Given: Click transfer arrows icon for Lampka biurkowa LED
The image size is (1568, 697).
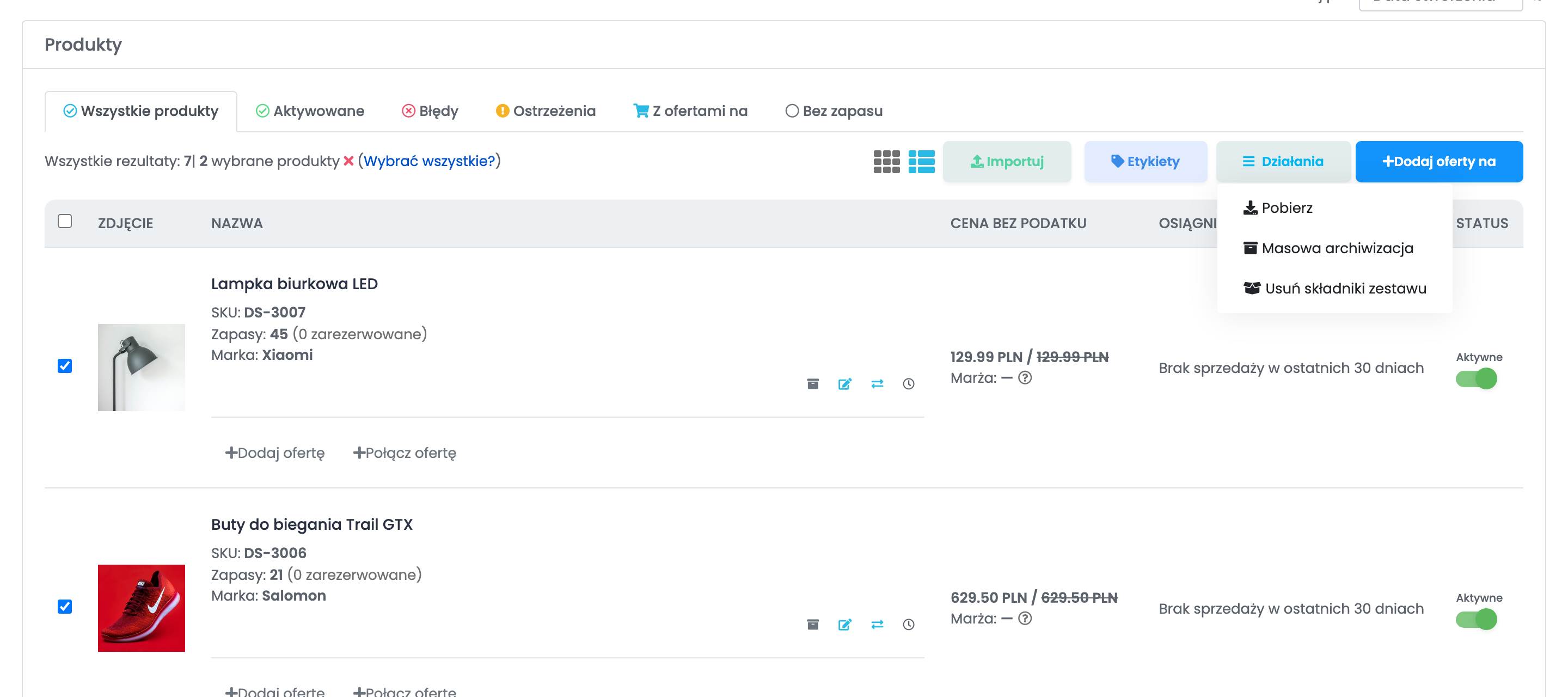Looking at the screenshot, I should 877,383.
